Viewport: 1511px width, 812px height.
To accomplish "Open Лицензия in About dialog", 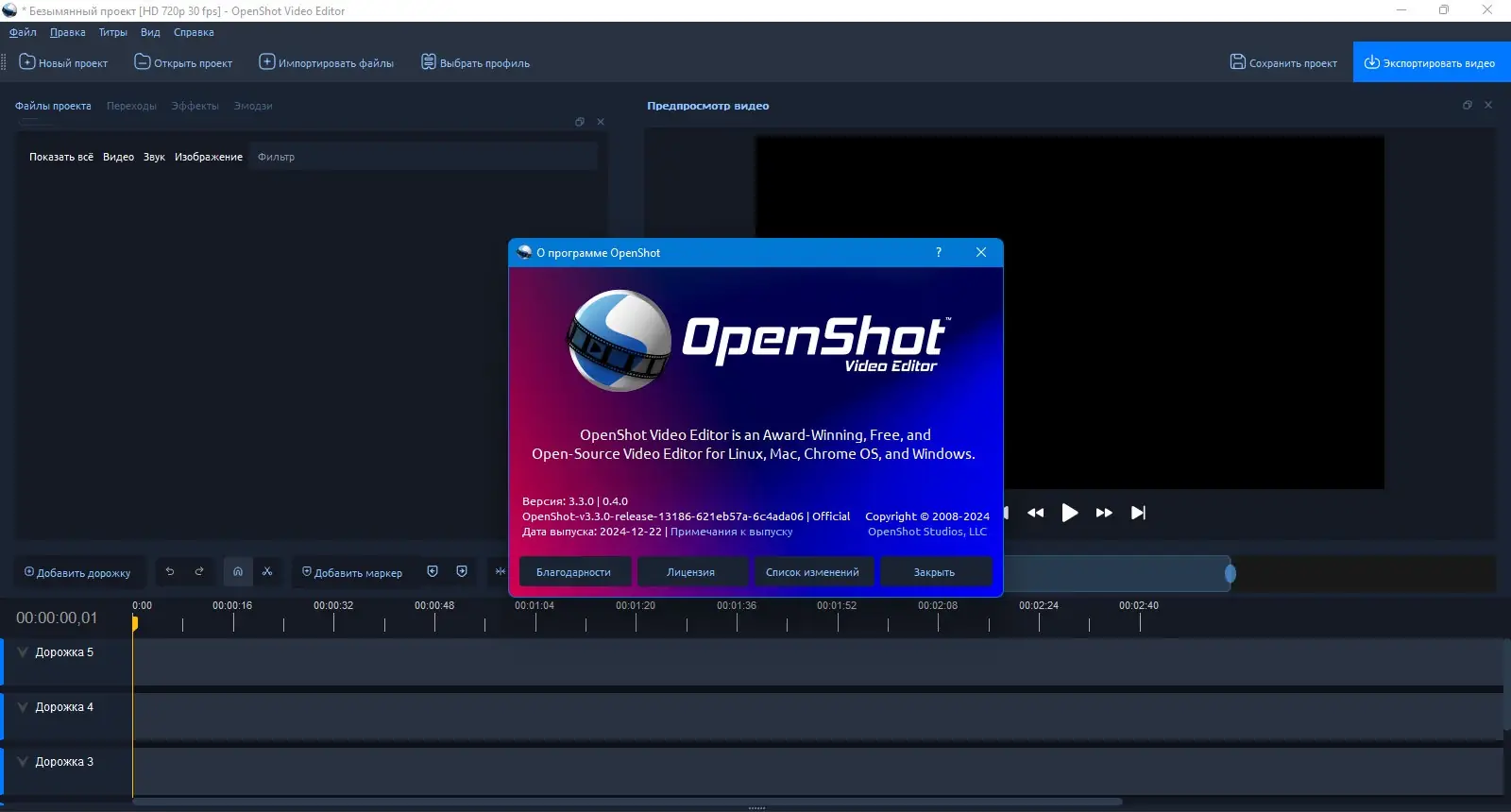I will point(690,572).
